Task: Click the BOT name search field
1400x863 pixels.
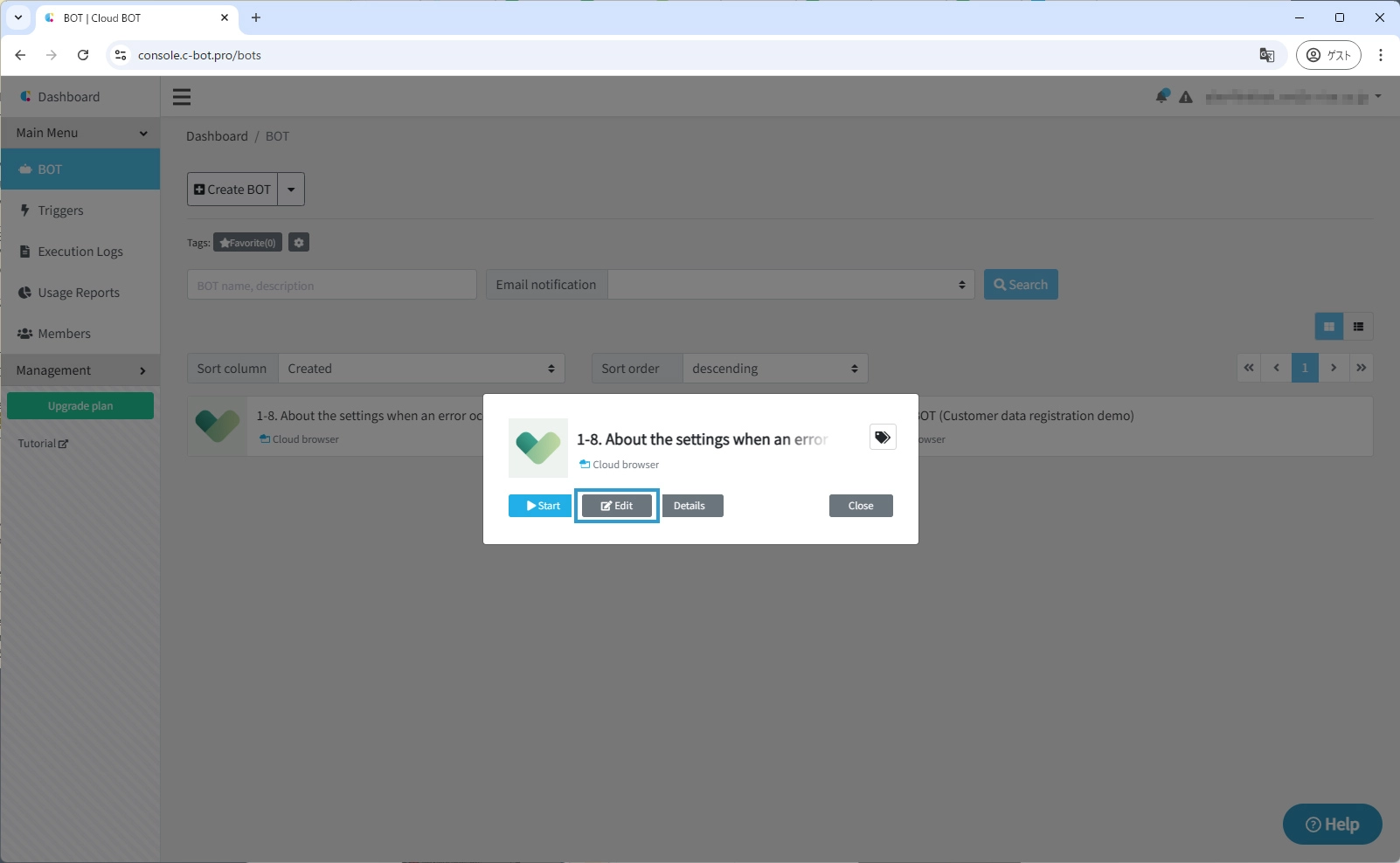Action: click(x=331, y=285)
